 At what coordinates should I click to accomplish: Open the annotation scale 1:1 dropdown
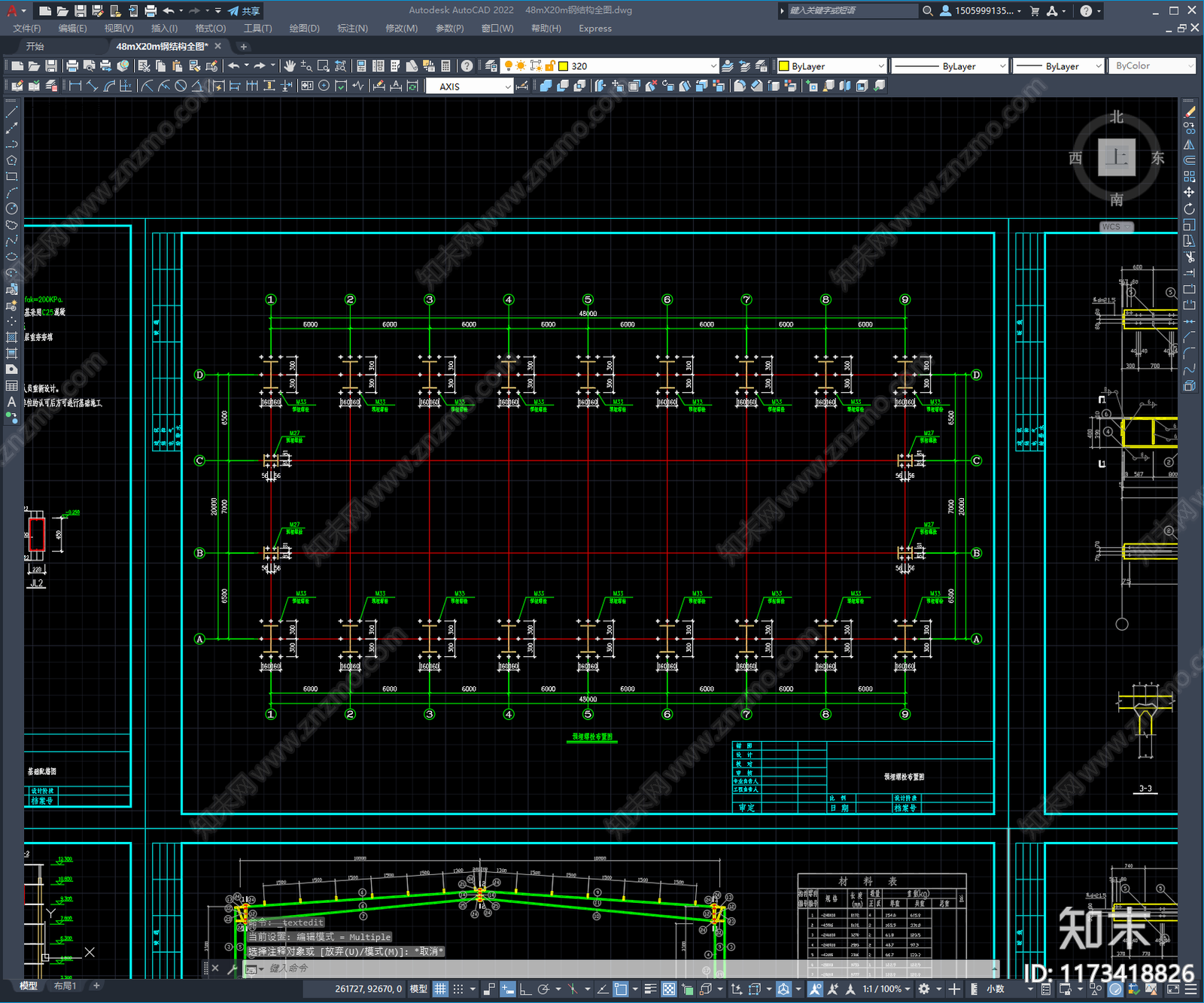pyautogui.click(x=886, y=989)
